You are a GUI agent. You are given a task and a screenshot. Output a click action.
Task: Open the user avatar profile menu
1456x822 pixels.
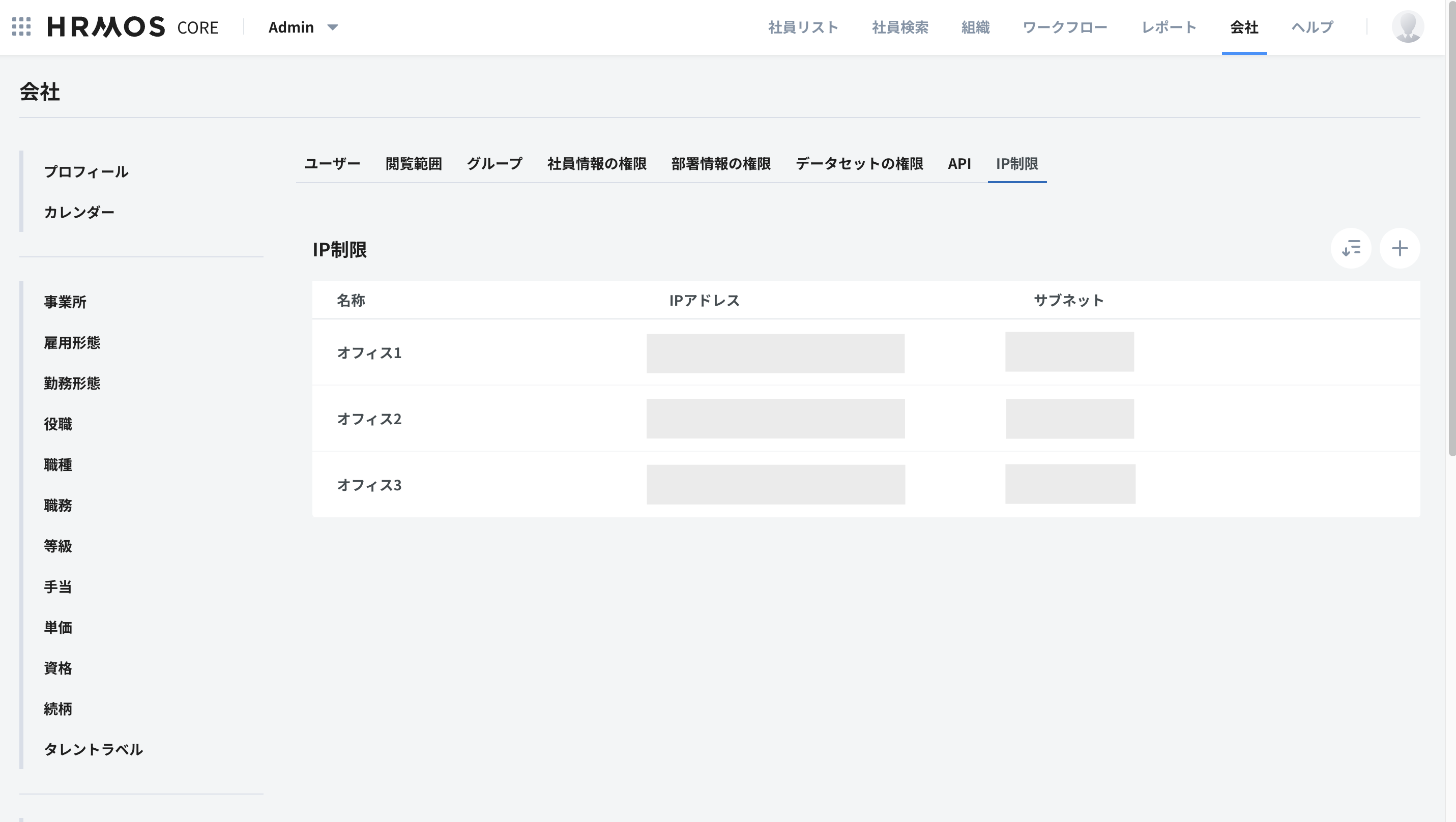point(1407,26)
